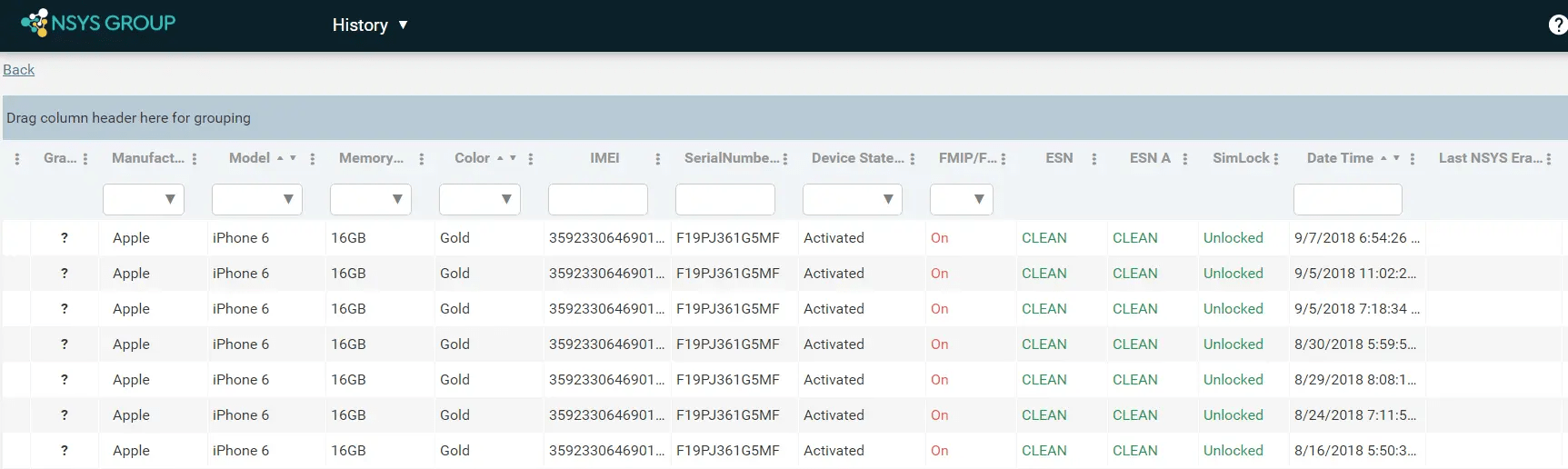This screenshot has width=1568, height=469.
Task: Select the row dated 9/5/2018 7:18:34
Action: pos(785,309)
